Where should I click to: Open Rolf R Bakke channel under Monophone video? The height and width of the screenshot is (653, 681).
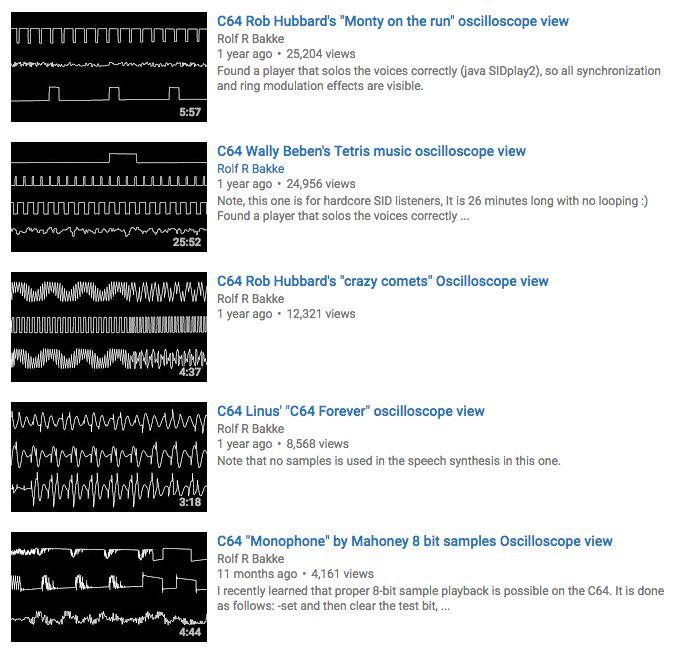(250, 559)
